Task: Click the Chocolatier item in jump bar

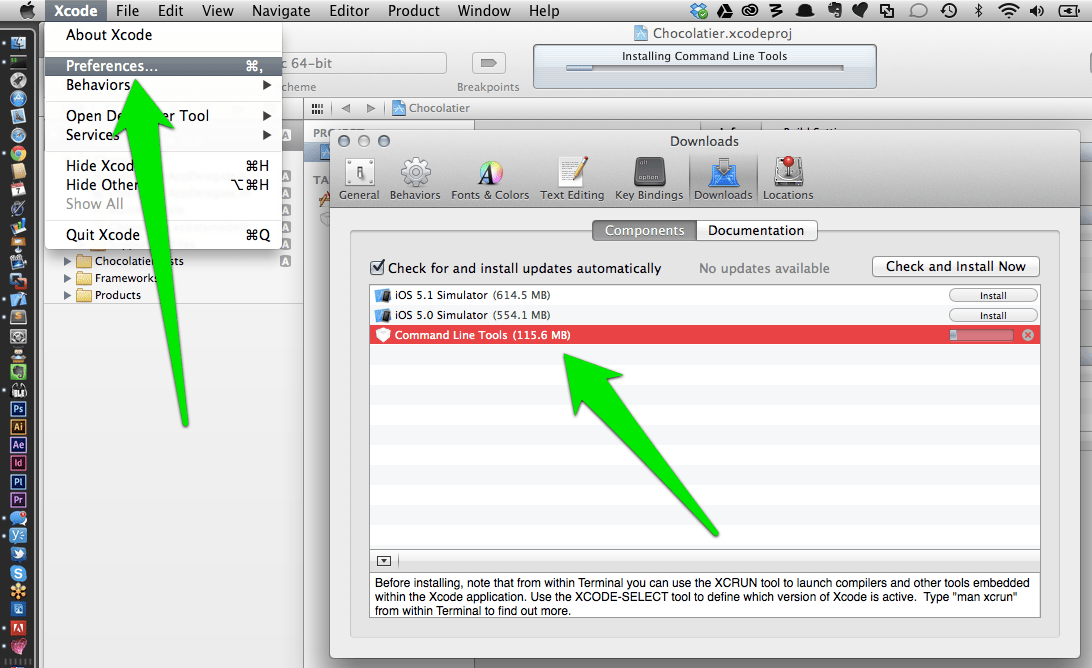Action: click(x=431, y=108)
